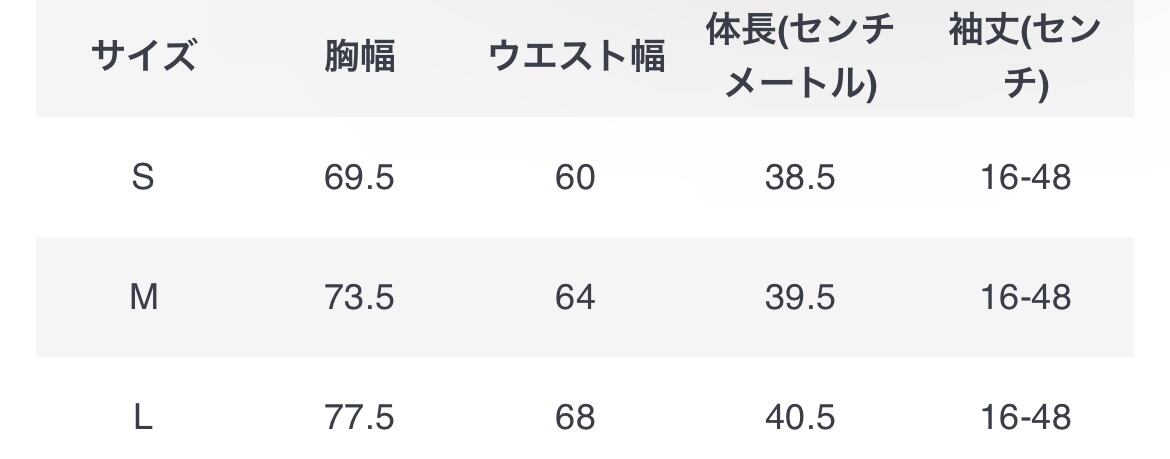Select the 16-48 sleeve value in L row

pos(1025,417)
